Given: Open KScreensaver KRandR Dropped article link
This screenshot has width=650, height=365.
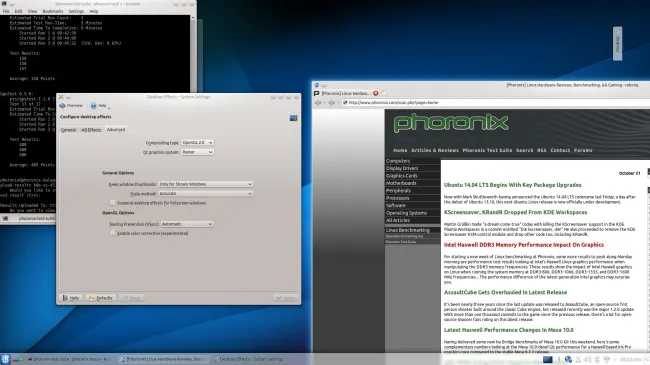Looking at the screenshot, I should coord(515,212).
